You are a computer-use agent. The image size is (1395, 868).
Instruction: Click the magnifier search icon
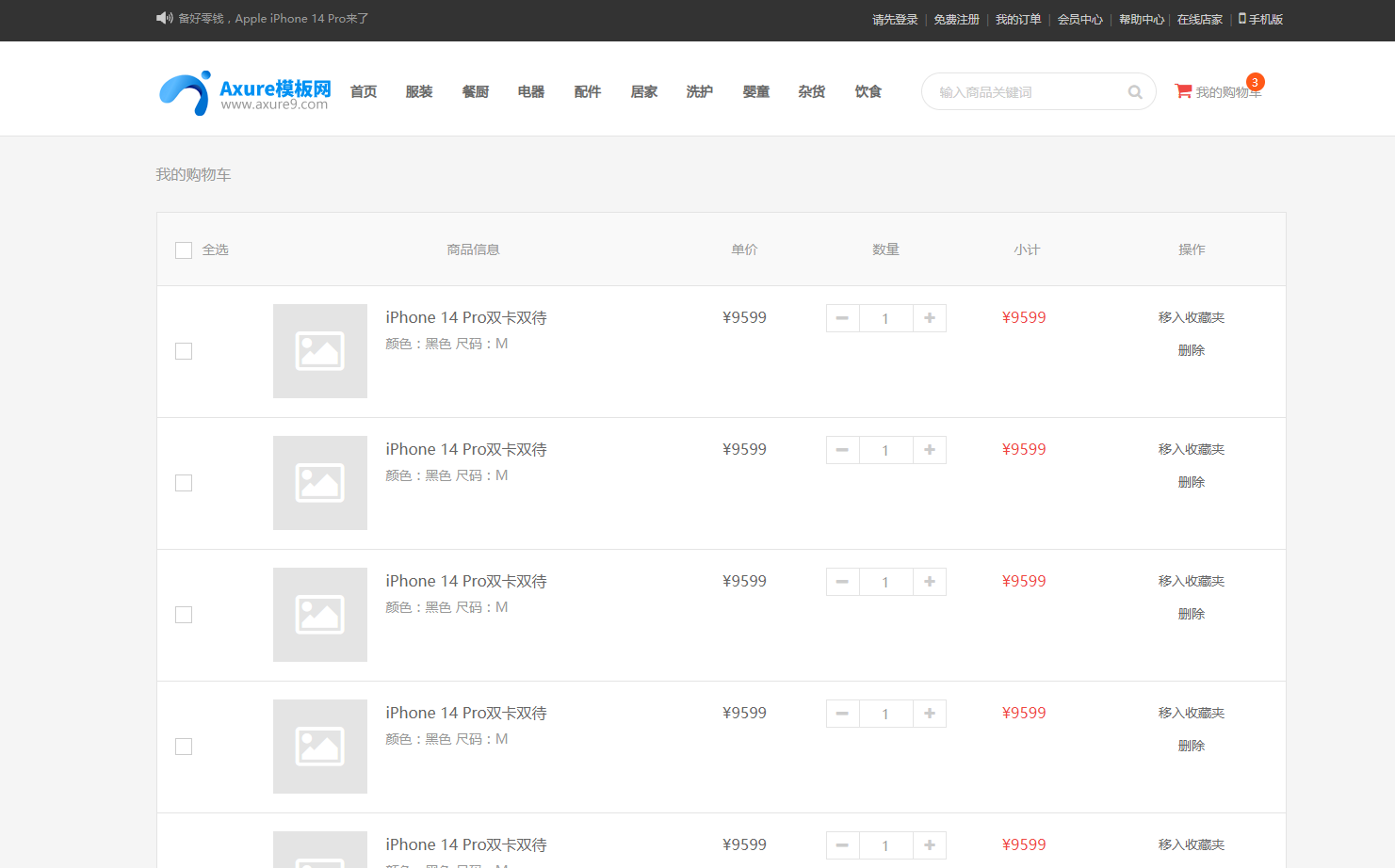[1135, 91]
